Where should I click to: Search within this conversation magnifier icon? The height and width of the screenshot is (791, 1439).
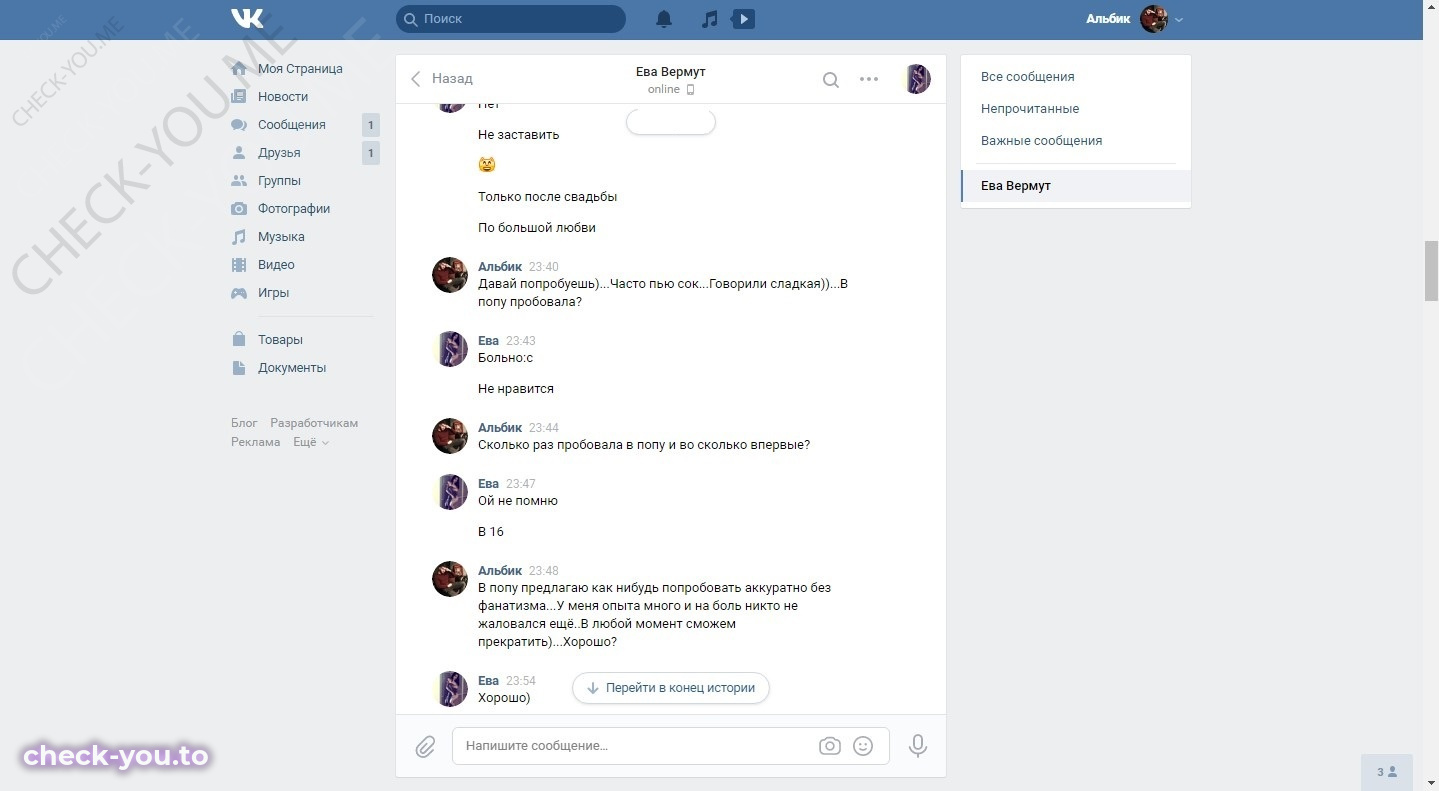[831, 80]
